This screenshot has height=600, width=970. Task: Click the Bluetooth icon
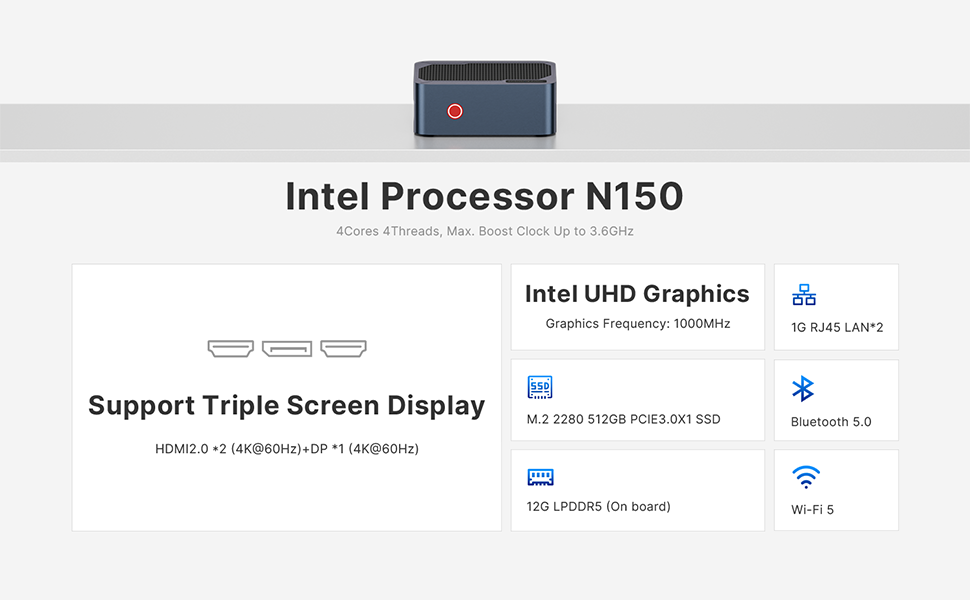(803, 388)
